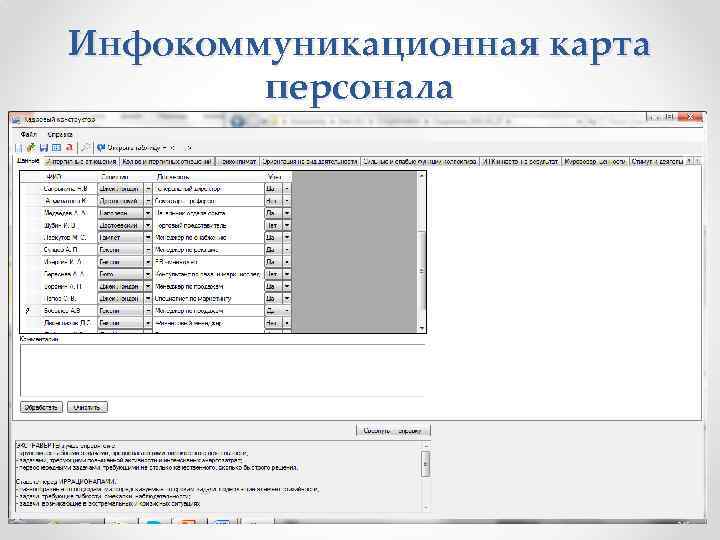Viewport: 720px width, 540px height.
Task: Open Да/Нет dropdown in Специалист по маркетингу row
Action: coord(287,298)
